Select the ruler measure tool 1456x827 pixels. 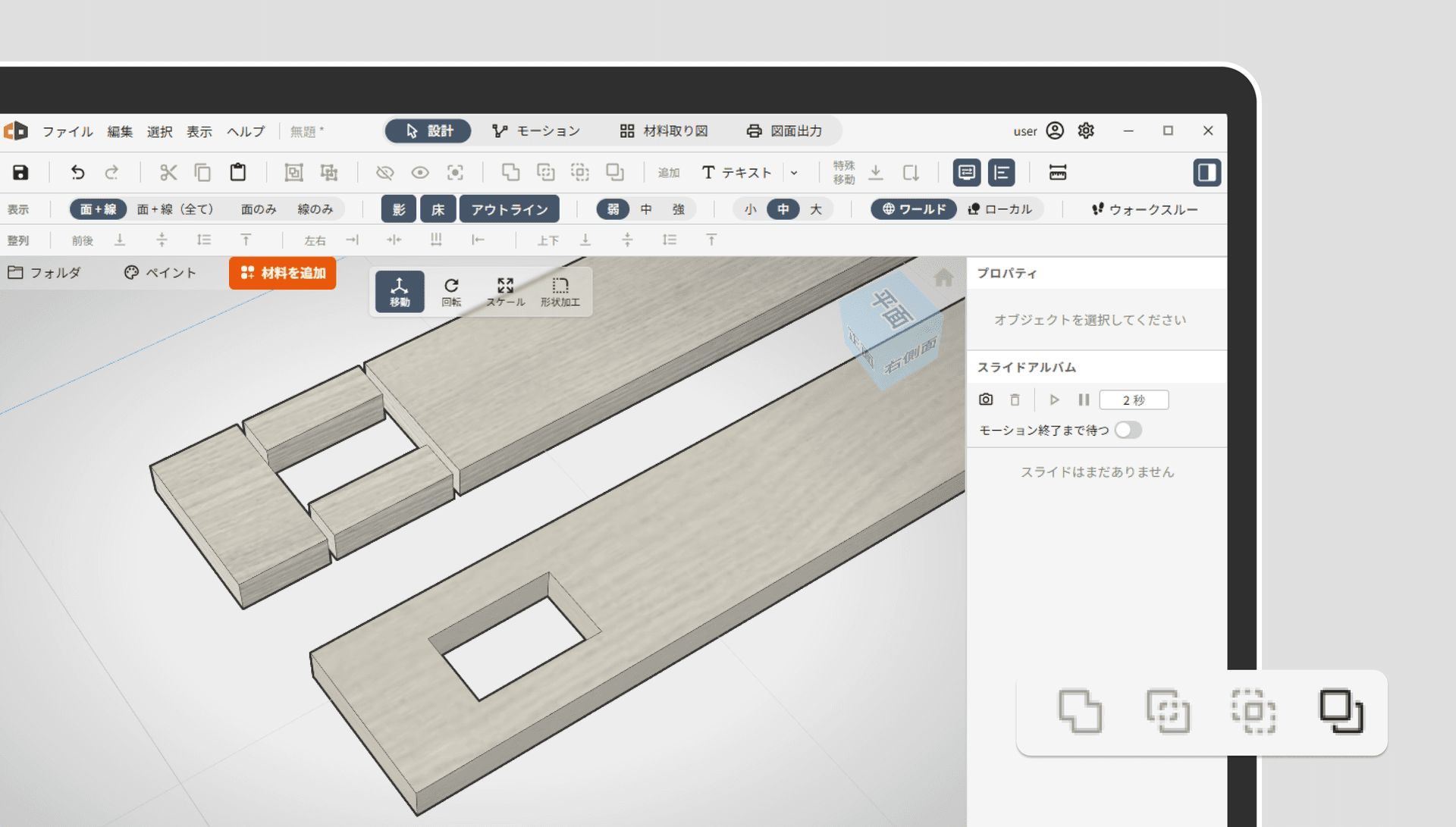pyautogui.click(x=1058, y=173)
